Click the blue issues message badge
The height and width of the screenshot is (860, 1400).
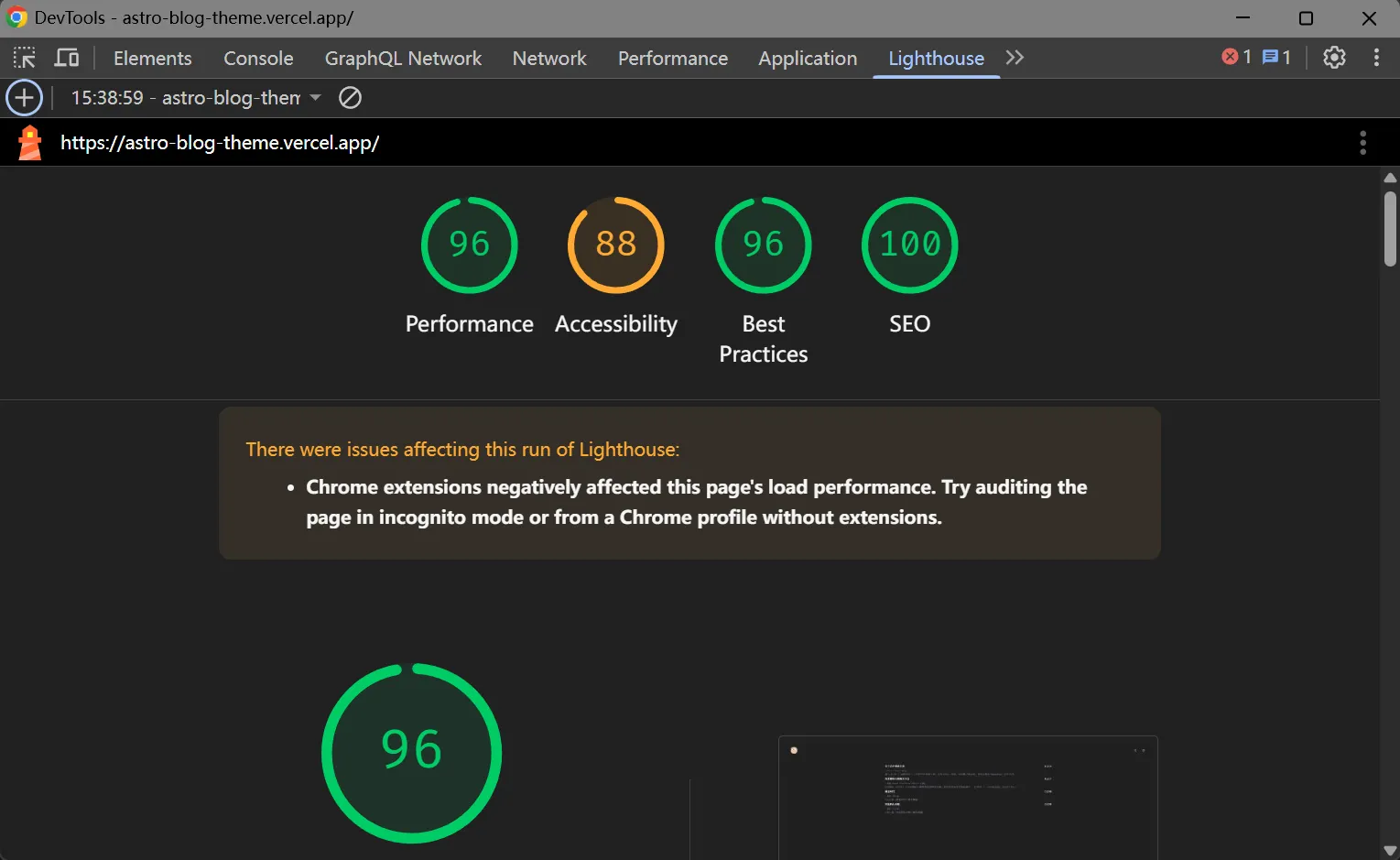(x=1276, y=57)
